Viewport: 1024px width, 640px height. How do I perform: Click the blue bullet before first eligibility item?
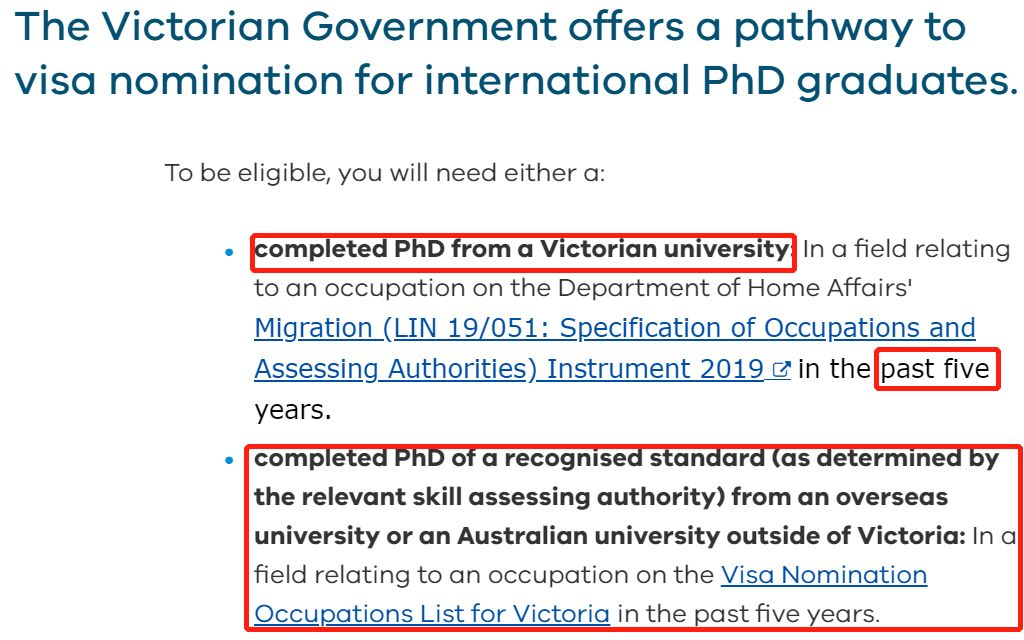click(229, 251)
